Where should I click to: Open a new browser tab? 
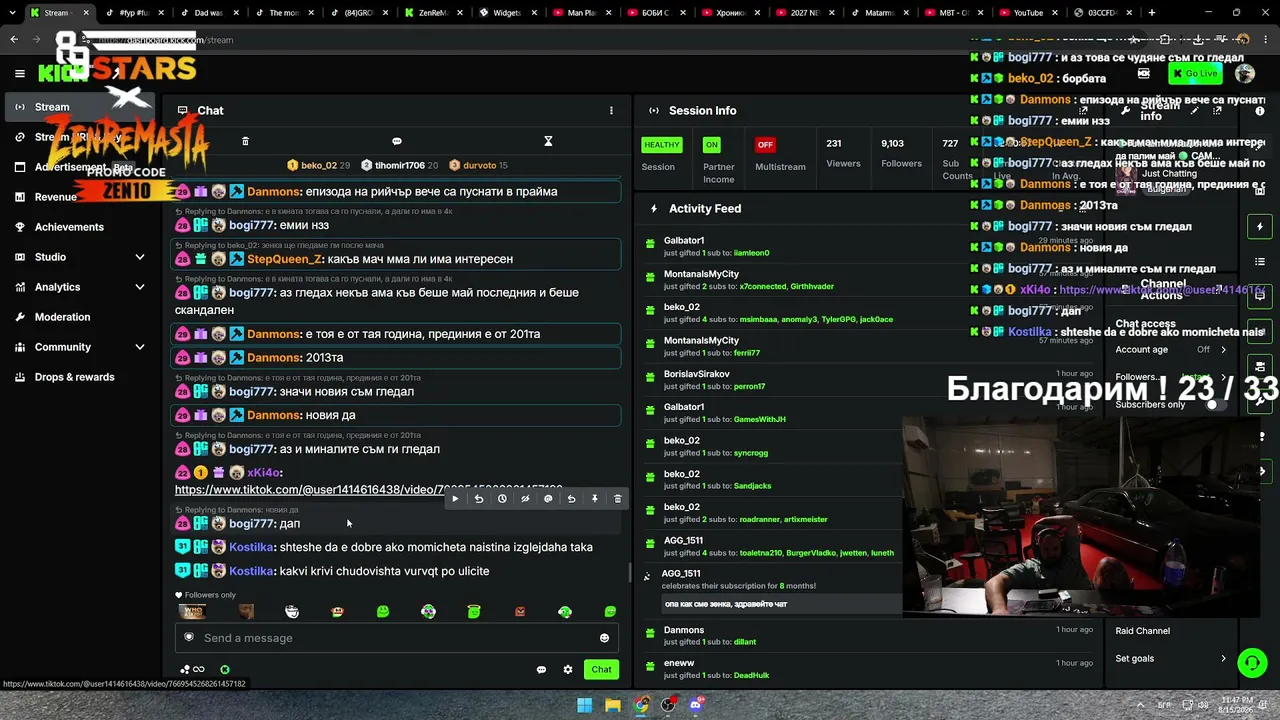(x=1152, y=13)
